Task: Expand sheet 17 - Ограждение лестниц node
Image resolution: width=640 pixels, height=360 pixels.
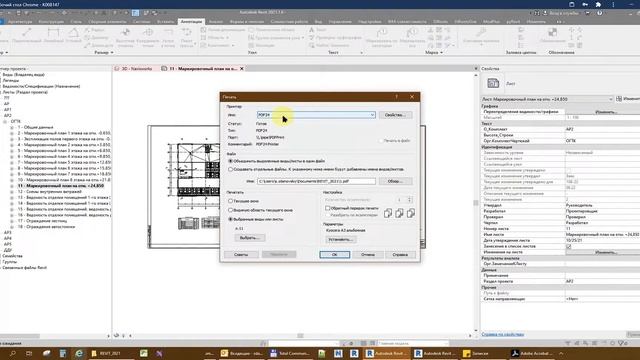Action: (12, 221)
